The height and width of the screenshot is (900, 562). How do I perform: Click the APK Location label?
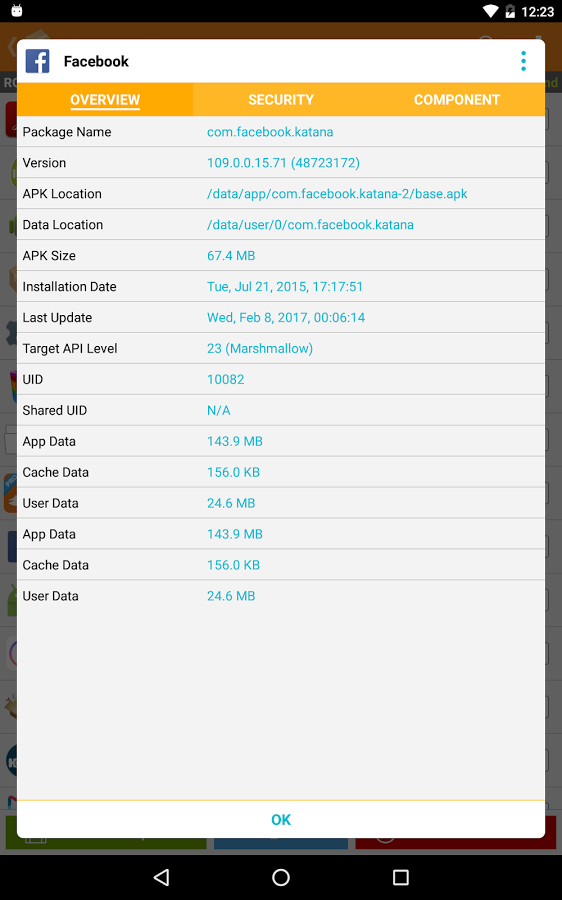(62, 193)
